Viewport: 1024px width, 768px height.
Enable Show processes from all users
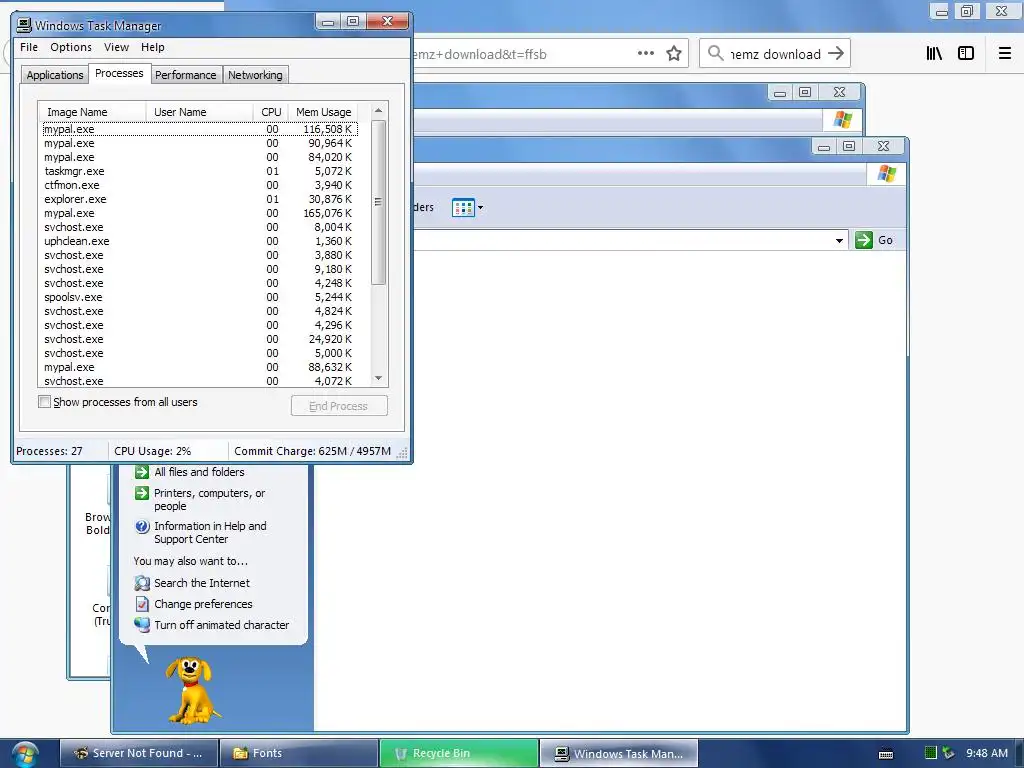point(44,402)
